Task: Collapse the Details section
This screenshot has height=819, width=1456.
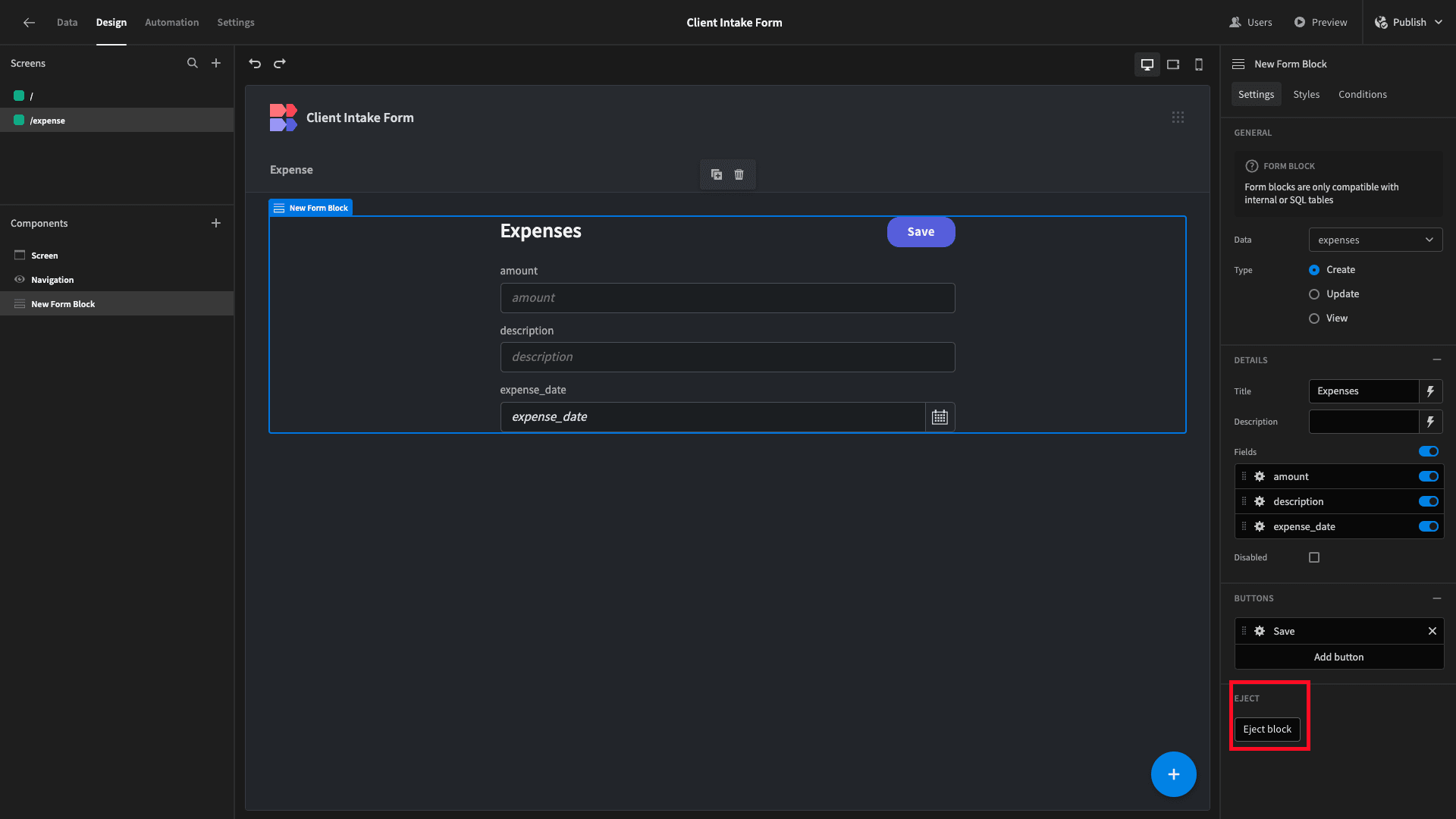Action: [1437, 360]
